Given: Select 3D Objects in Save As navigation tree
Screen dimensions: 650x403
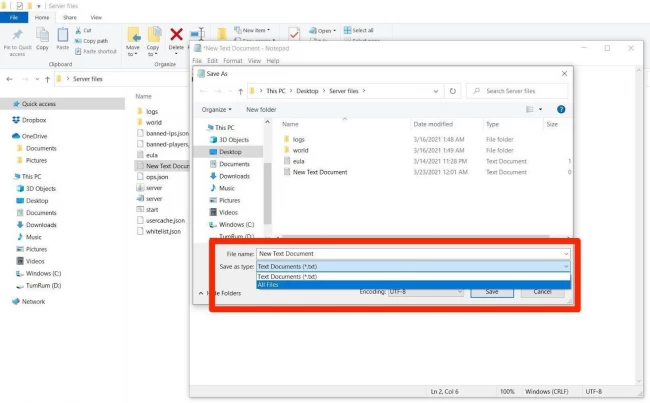Looking at the screenshot, I should pos(234,140).
